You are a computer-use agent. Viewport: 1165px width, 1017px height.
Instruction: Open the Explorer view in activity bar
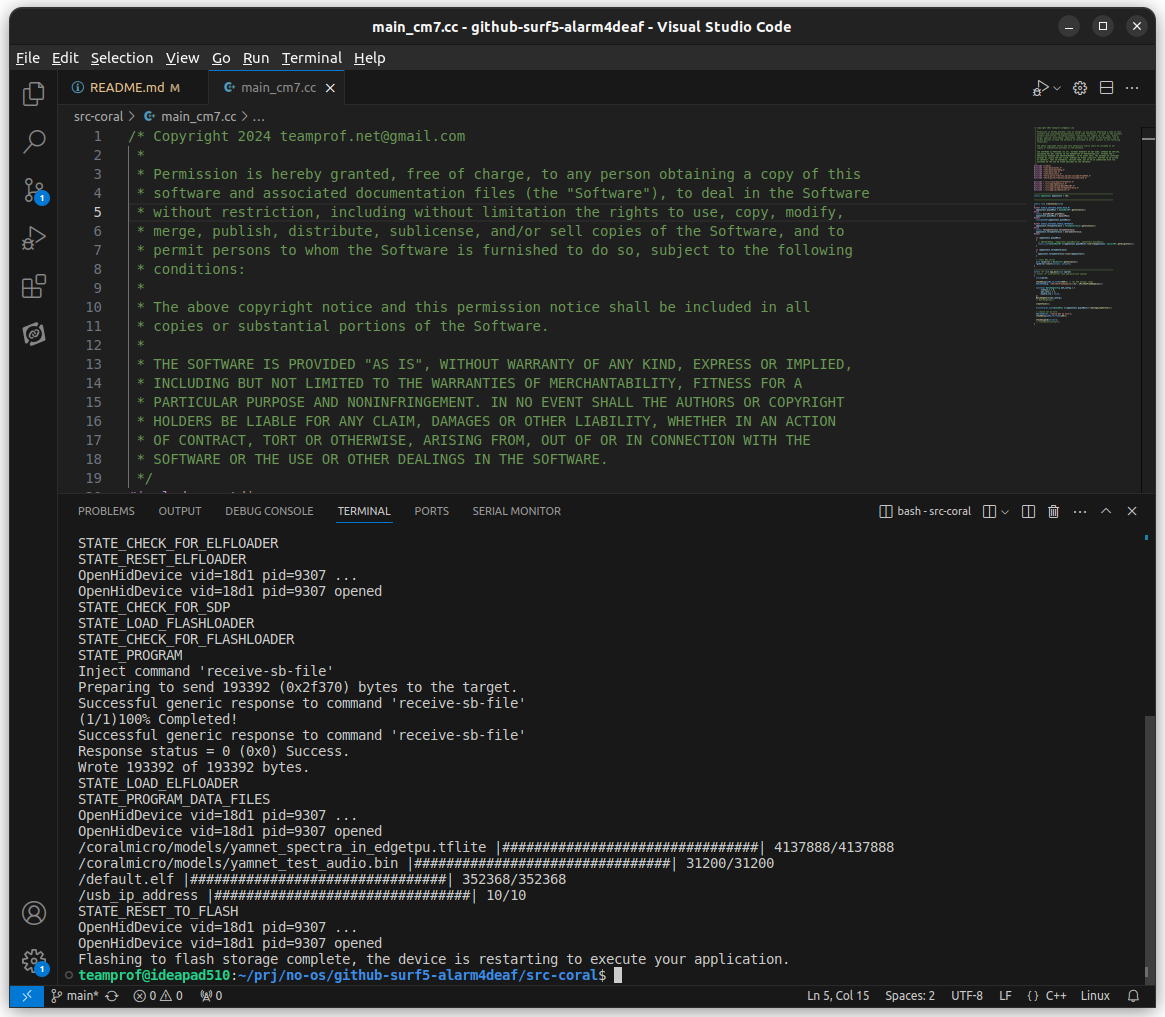click(33, 94)
